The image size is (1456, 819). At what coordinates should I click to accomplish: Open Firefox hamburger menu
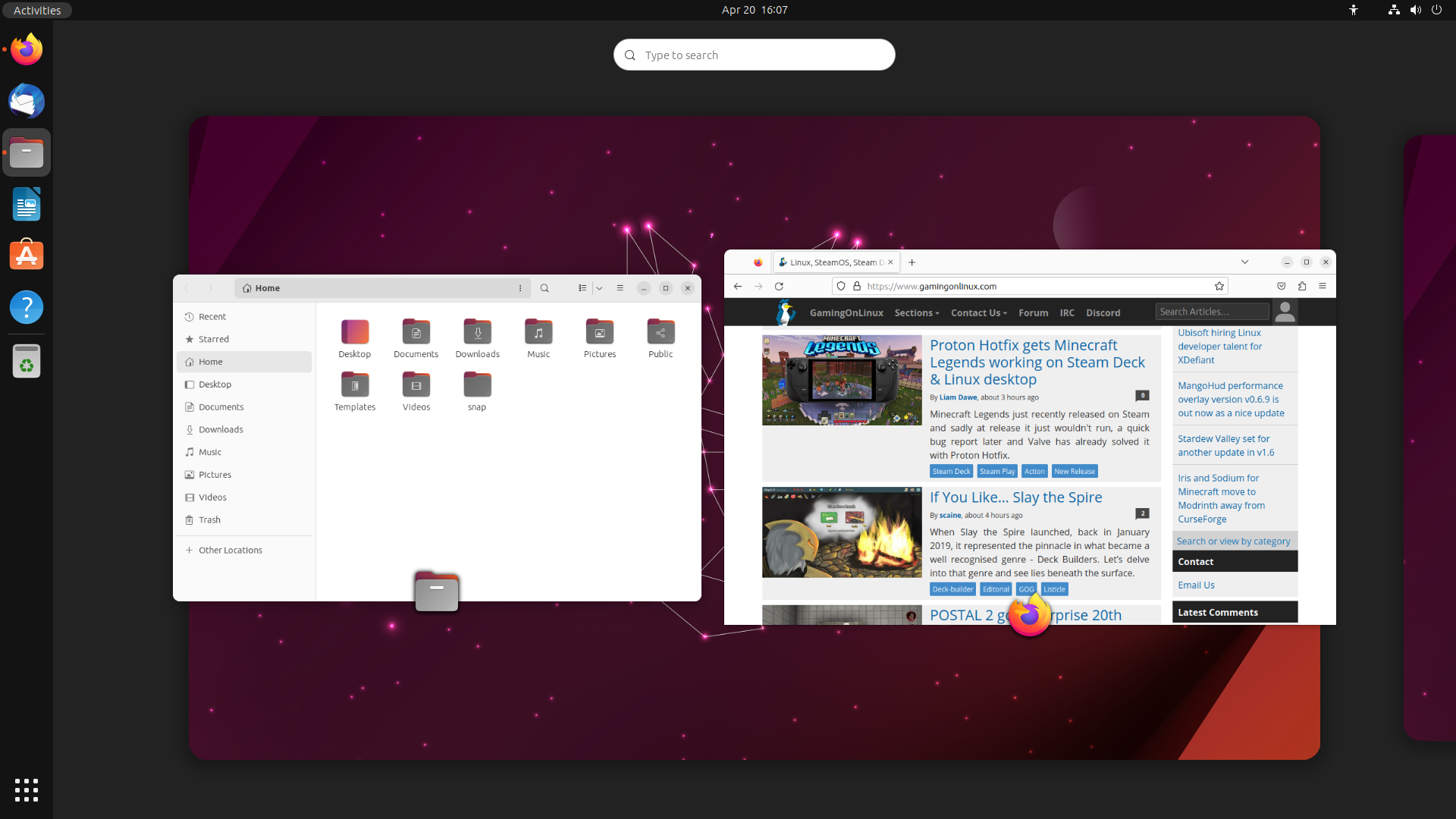coord(1323,286)
